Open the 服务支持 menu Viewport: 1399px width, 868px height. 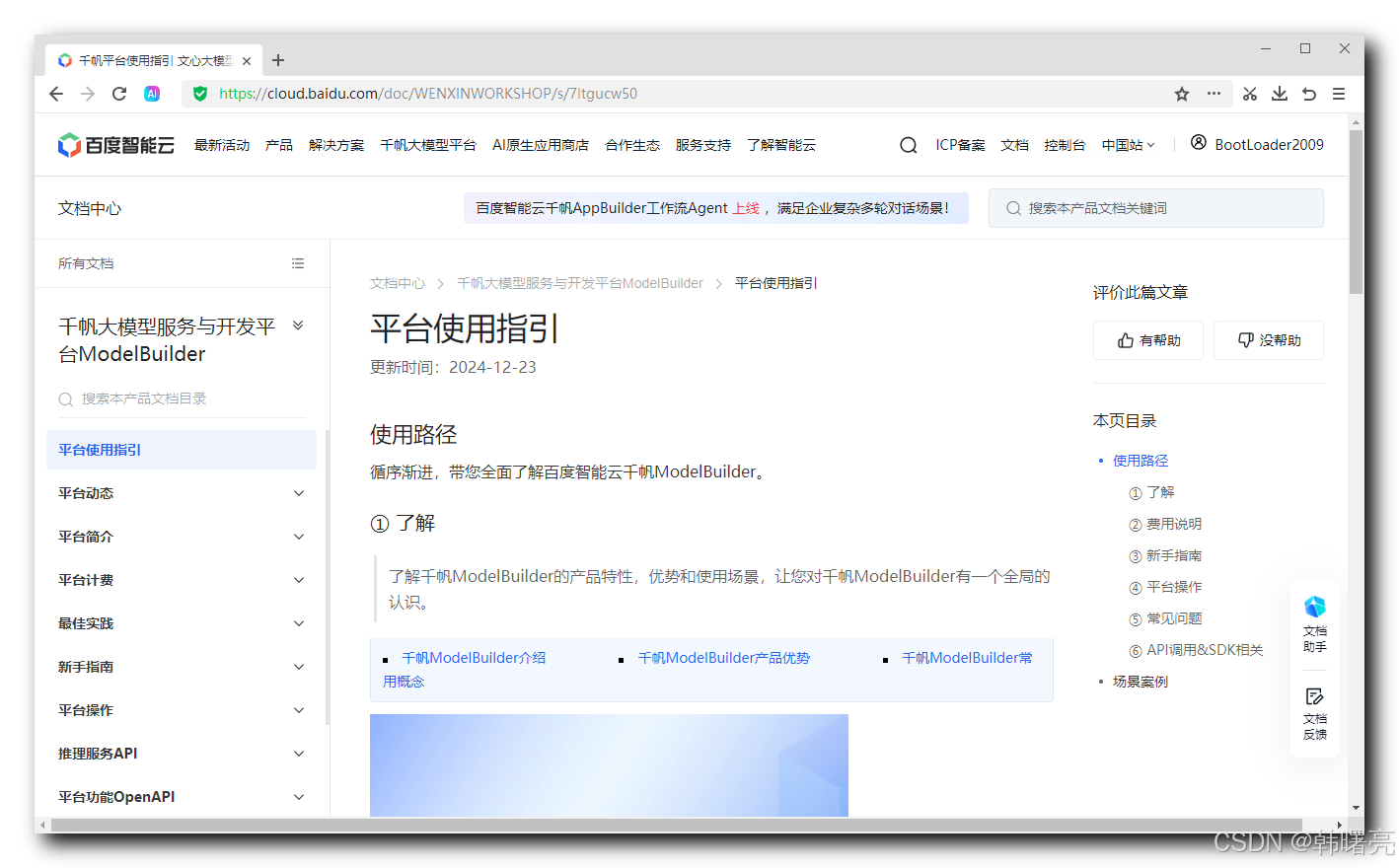[703, 145]
